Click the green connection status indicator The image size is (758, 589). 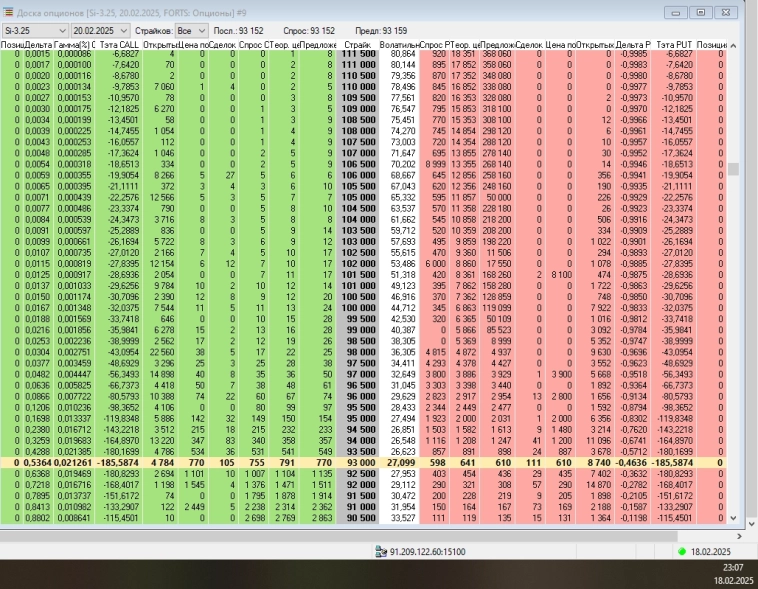coord(682,551)
